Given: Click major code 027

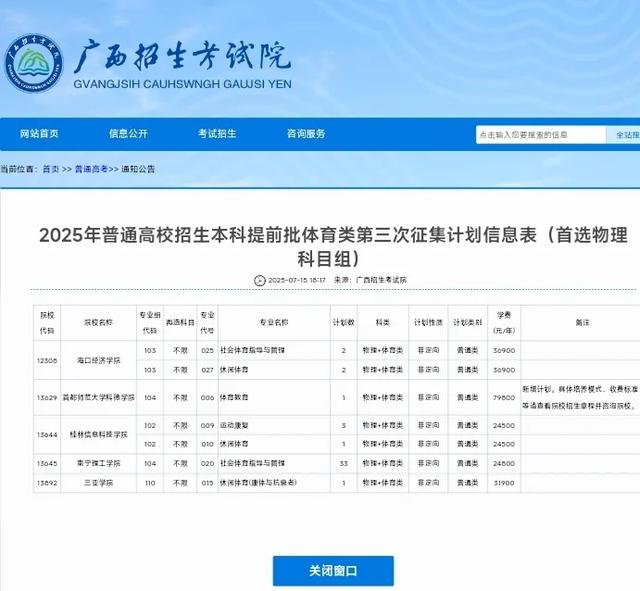Looking at the screenshot, I should pos(207,370).
